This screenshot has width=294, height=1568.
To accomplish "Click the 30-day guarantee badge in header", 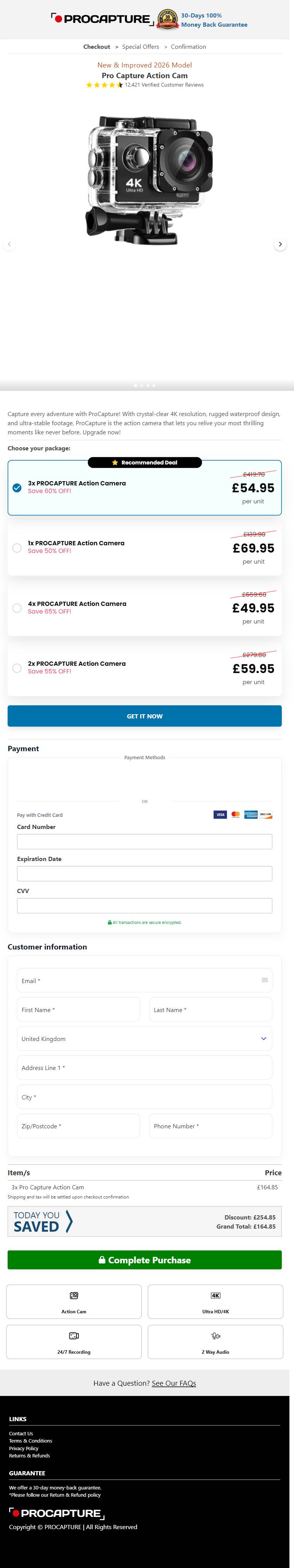I will tap(168, 19).
